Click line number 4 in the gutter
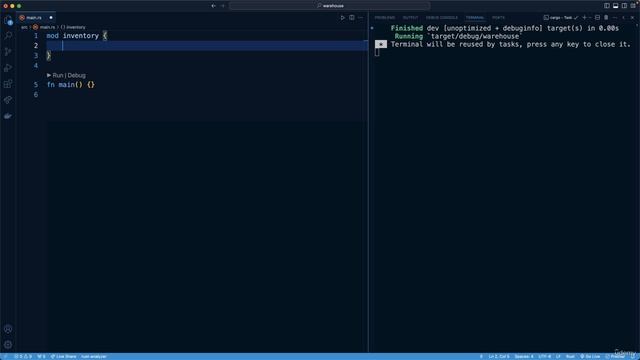 click(x=36, y=65)
